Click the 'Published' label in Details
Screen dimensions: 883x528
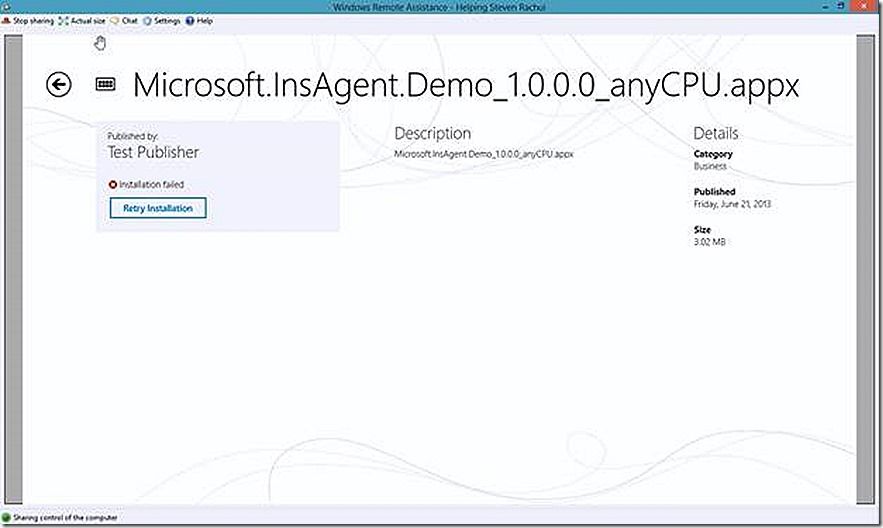point(715,191)
